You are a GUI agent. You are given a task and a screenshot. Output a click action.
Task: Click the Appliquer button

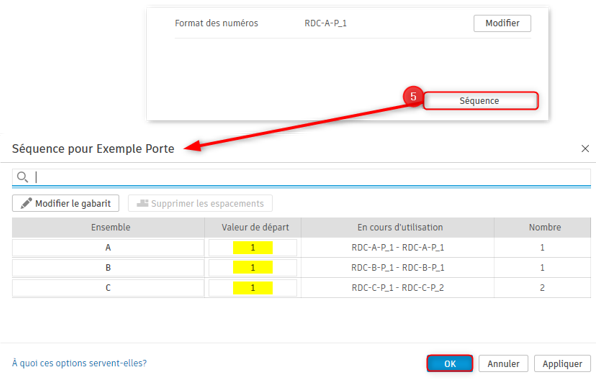click(x=562, y=363)
